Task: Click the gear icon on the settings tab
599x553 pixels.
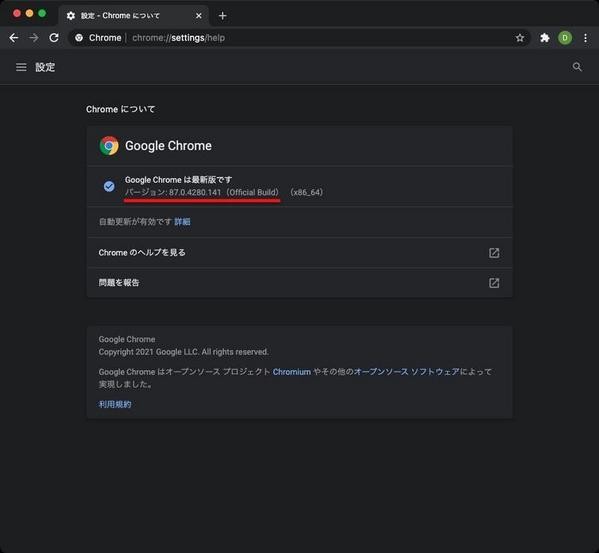Action: tap(71, 16)
